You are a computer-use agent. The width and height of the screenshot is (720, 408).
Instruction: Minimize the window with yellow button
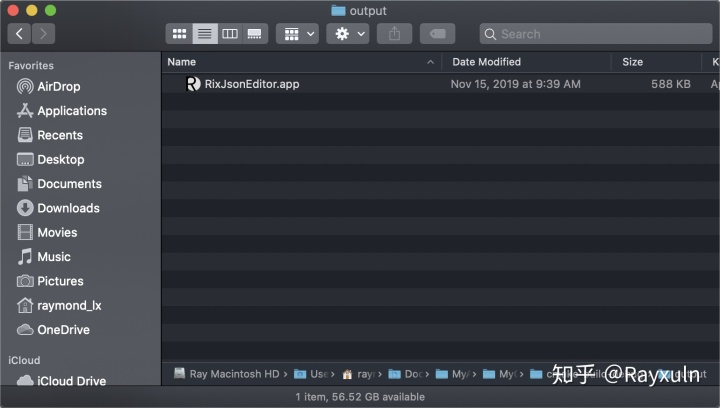tap(32, 10)
